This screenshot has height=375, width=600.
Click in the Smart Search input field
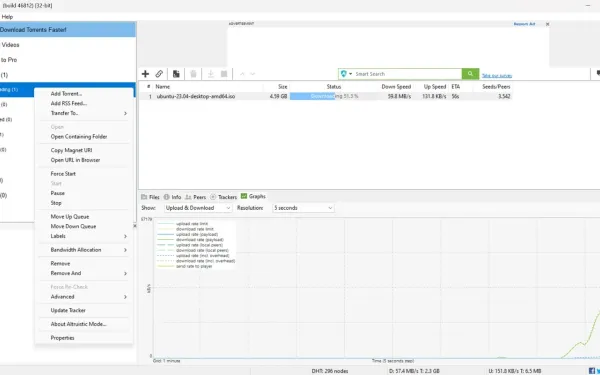tap(408, 74)
